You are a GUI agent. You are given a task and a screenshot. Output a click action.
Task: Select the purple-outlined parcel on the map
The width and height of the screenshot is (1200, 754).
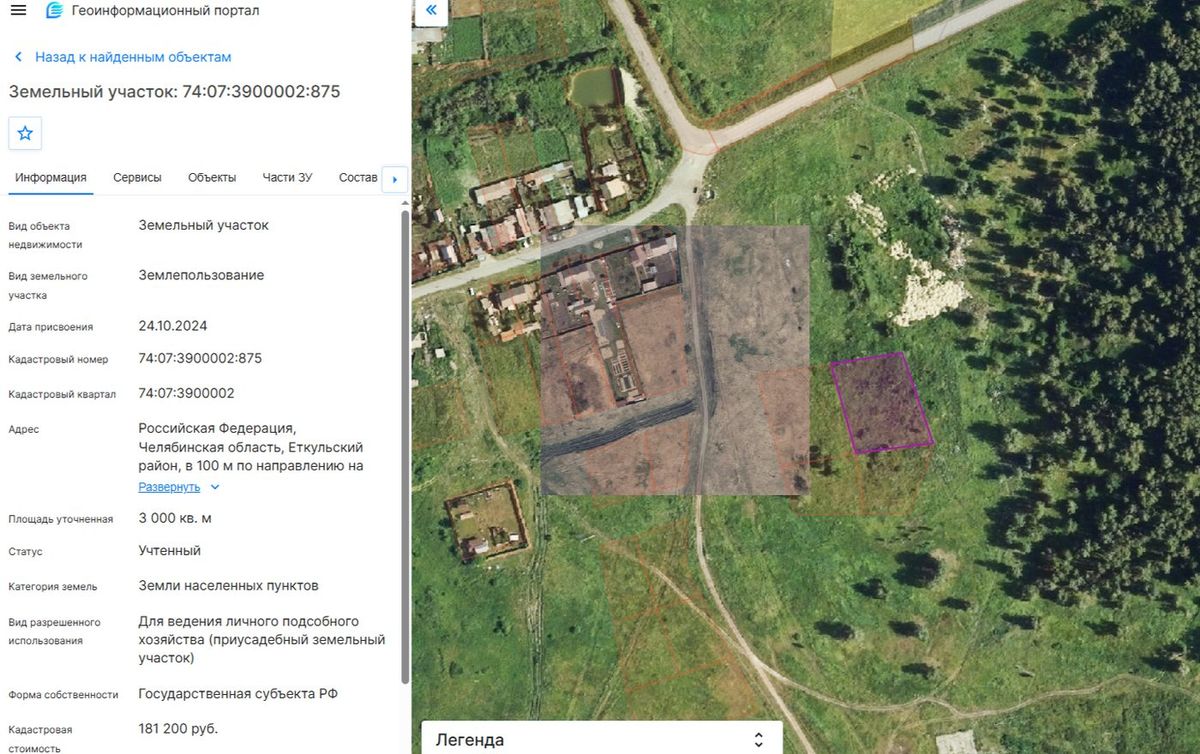(x=881, y=402)
